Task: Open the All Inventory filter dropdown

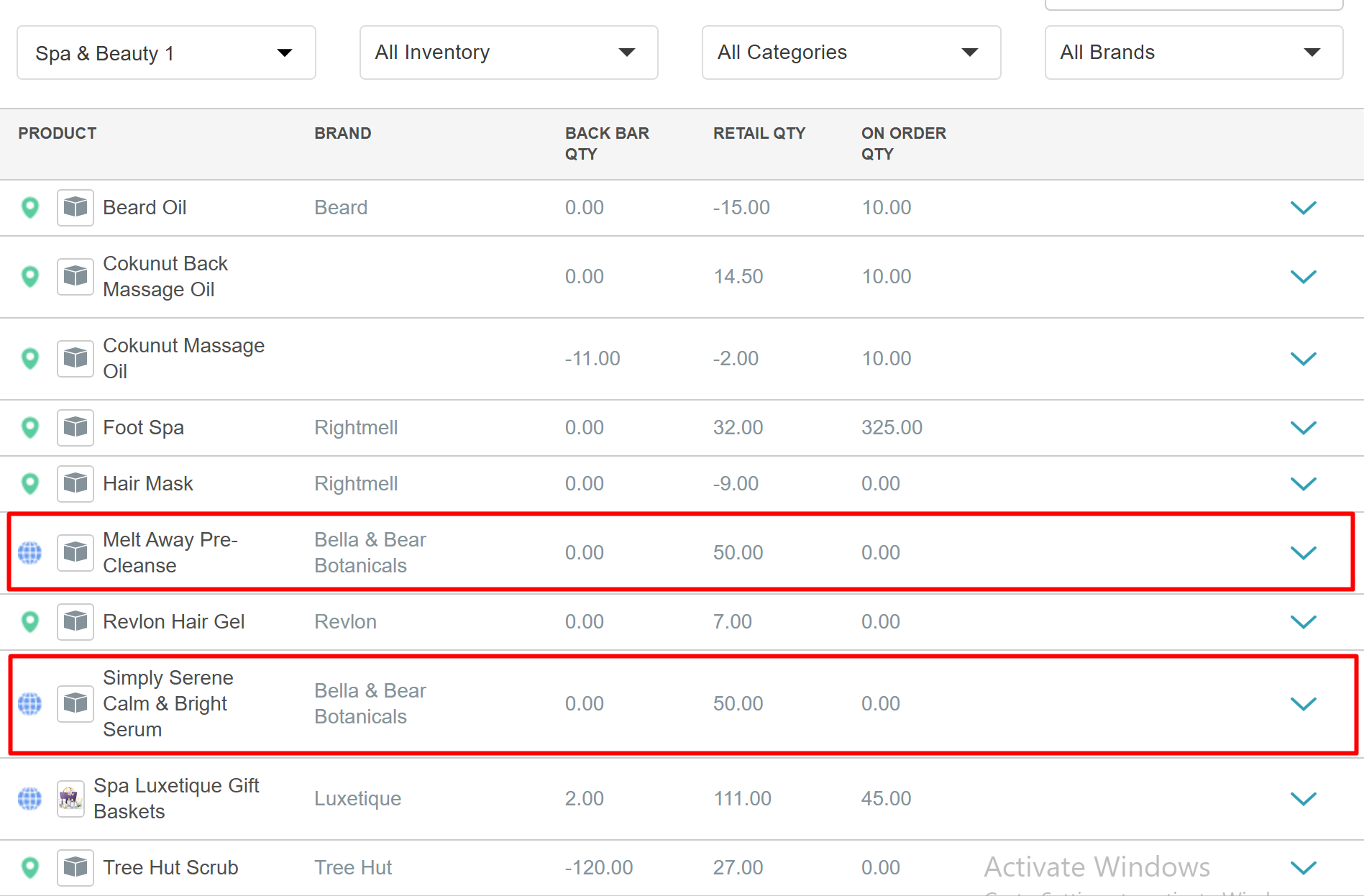Action: (508, 52)
